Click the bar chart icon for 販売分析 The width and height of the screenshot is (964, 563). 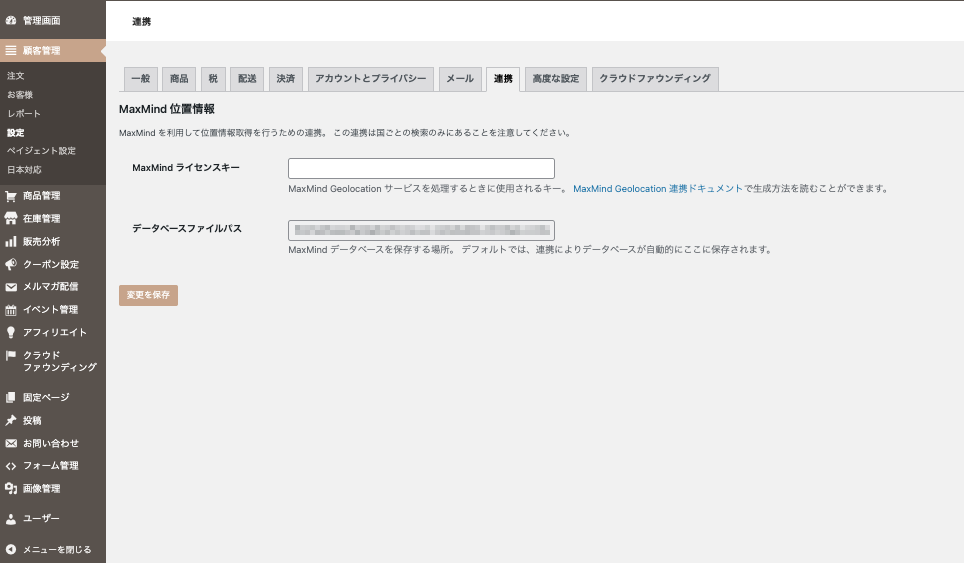pyautogui.click(x=11, y=242)
